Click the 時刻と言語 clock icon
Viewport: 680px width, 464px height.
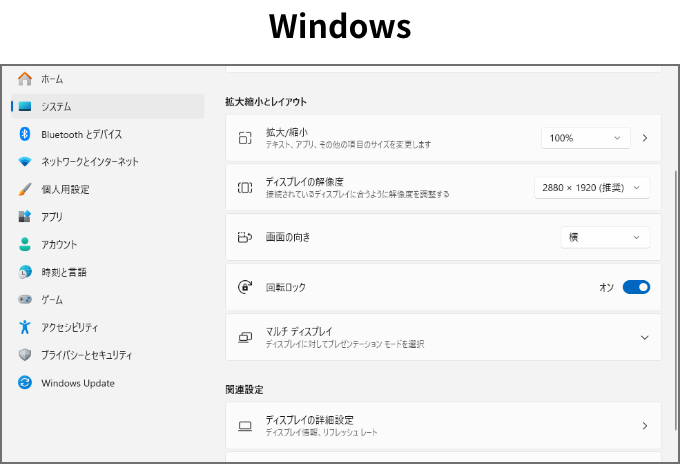pyautogui.click(x=25, y=272)
